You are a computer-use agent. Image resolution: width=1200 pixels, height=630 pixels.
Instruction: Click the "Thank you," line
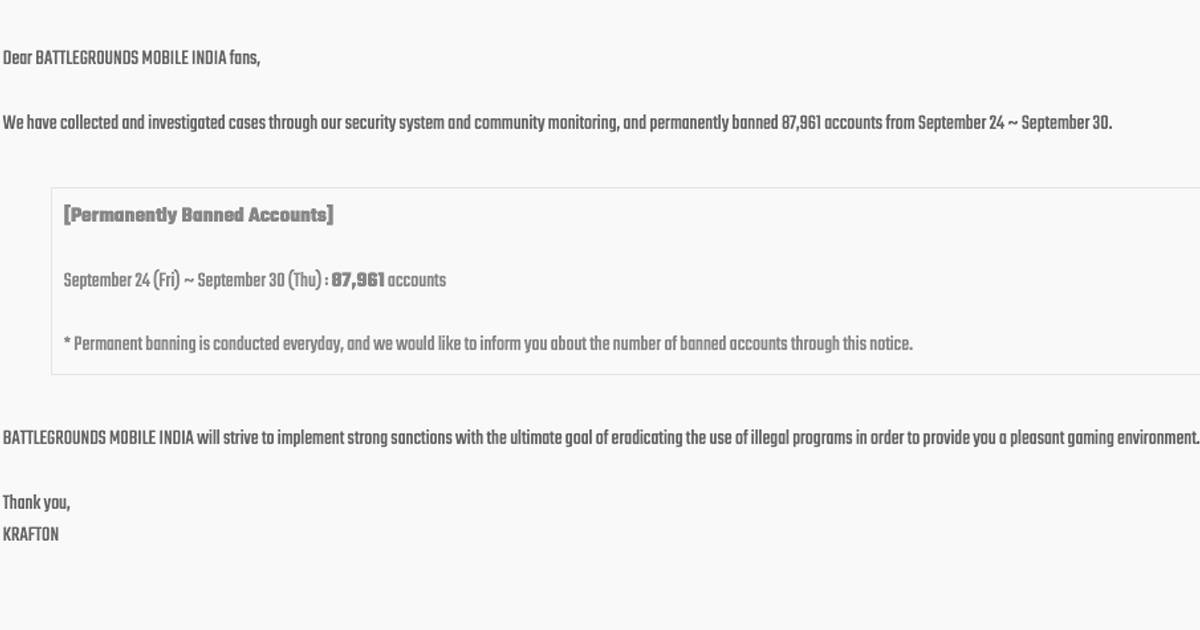[x=36, y=502]
